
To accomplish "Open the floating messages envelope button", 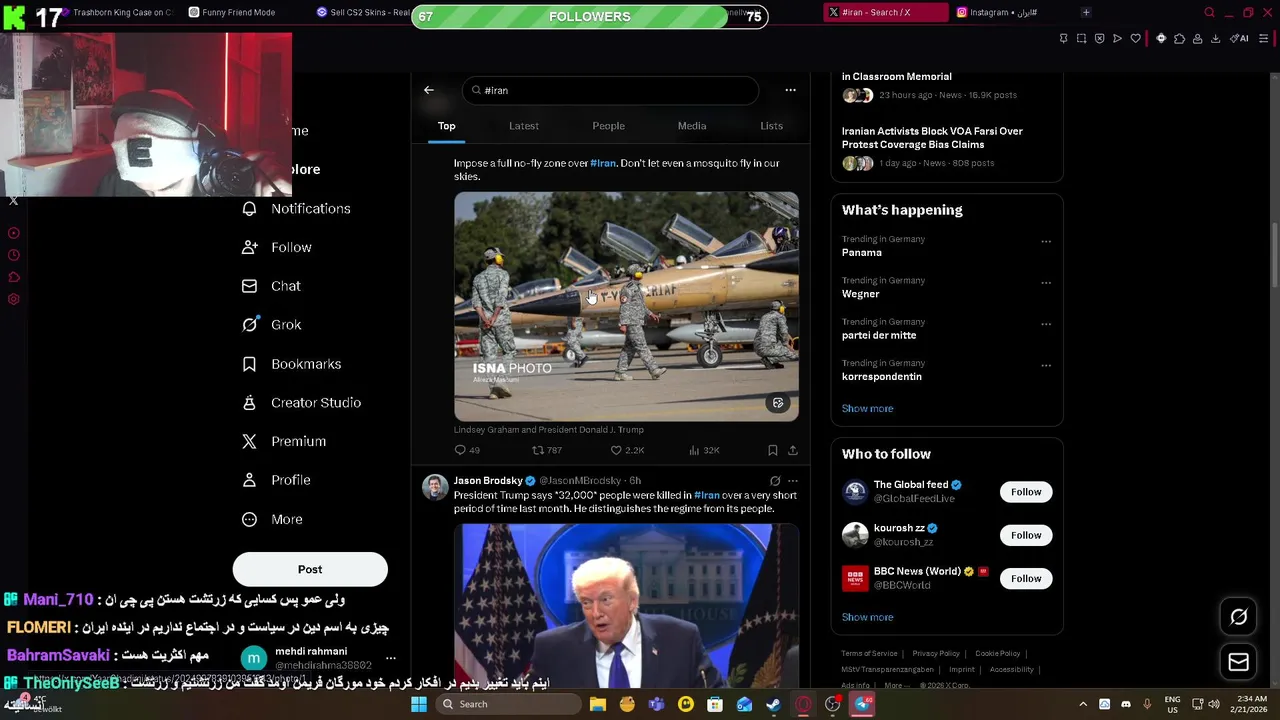I will pyautogui.click(x=1238, y=662).
